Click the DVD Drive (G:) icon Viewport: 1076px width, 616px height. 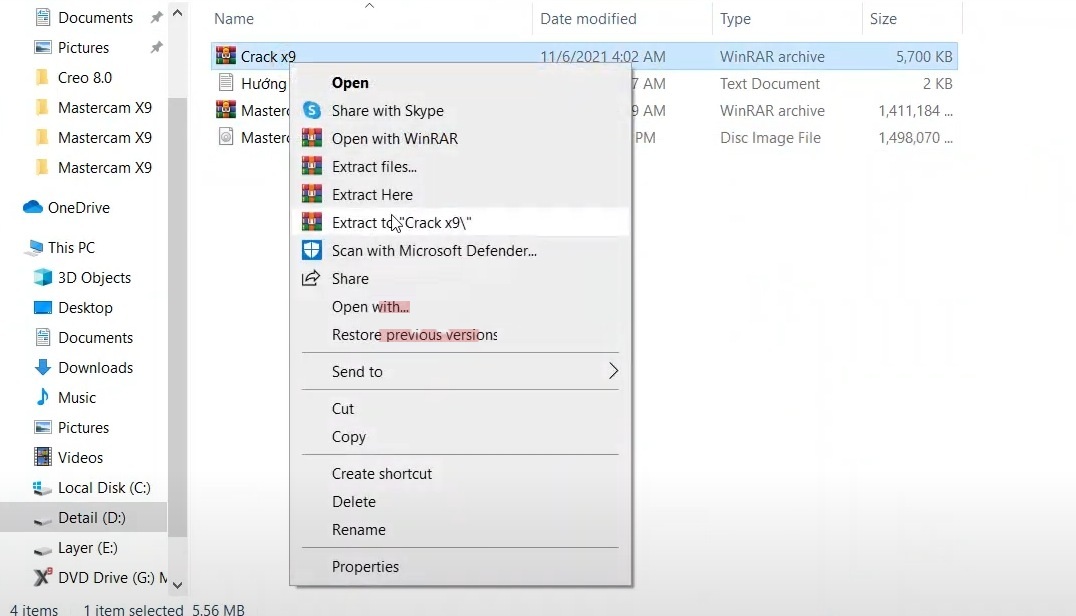tap(43, 578)
